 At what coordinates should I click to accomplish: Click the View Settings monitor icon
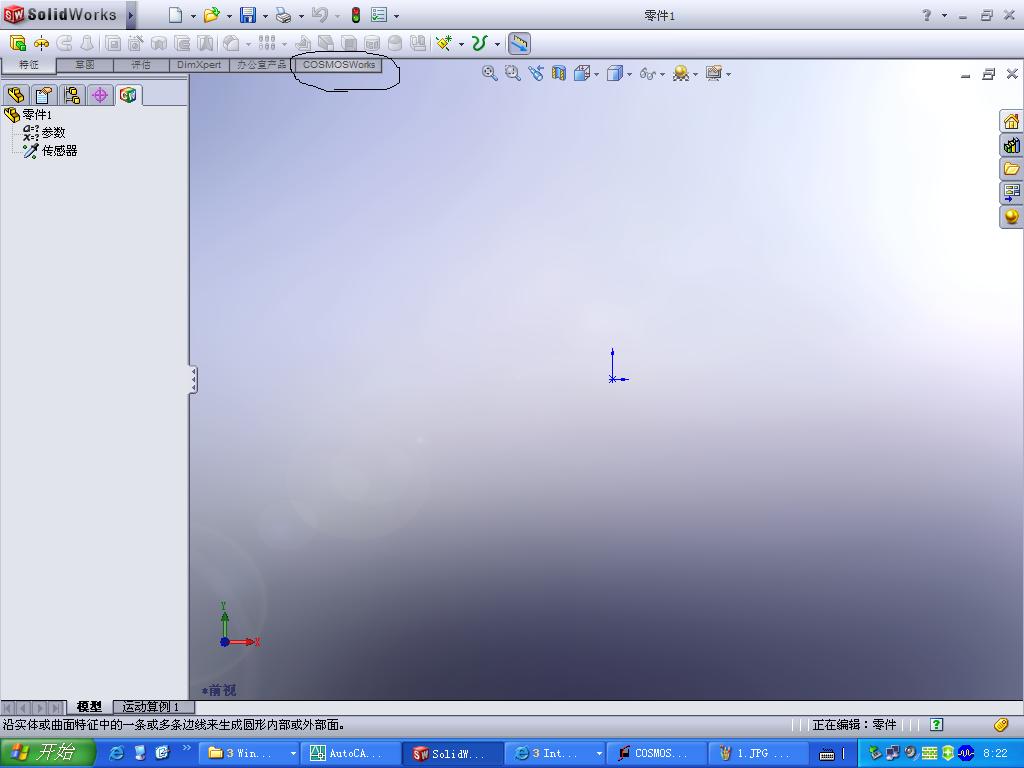[x=713, y=73]
